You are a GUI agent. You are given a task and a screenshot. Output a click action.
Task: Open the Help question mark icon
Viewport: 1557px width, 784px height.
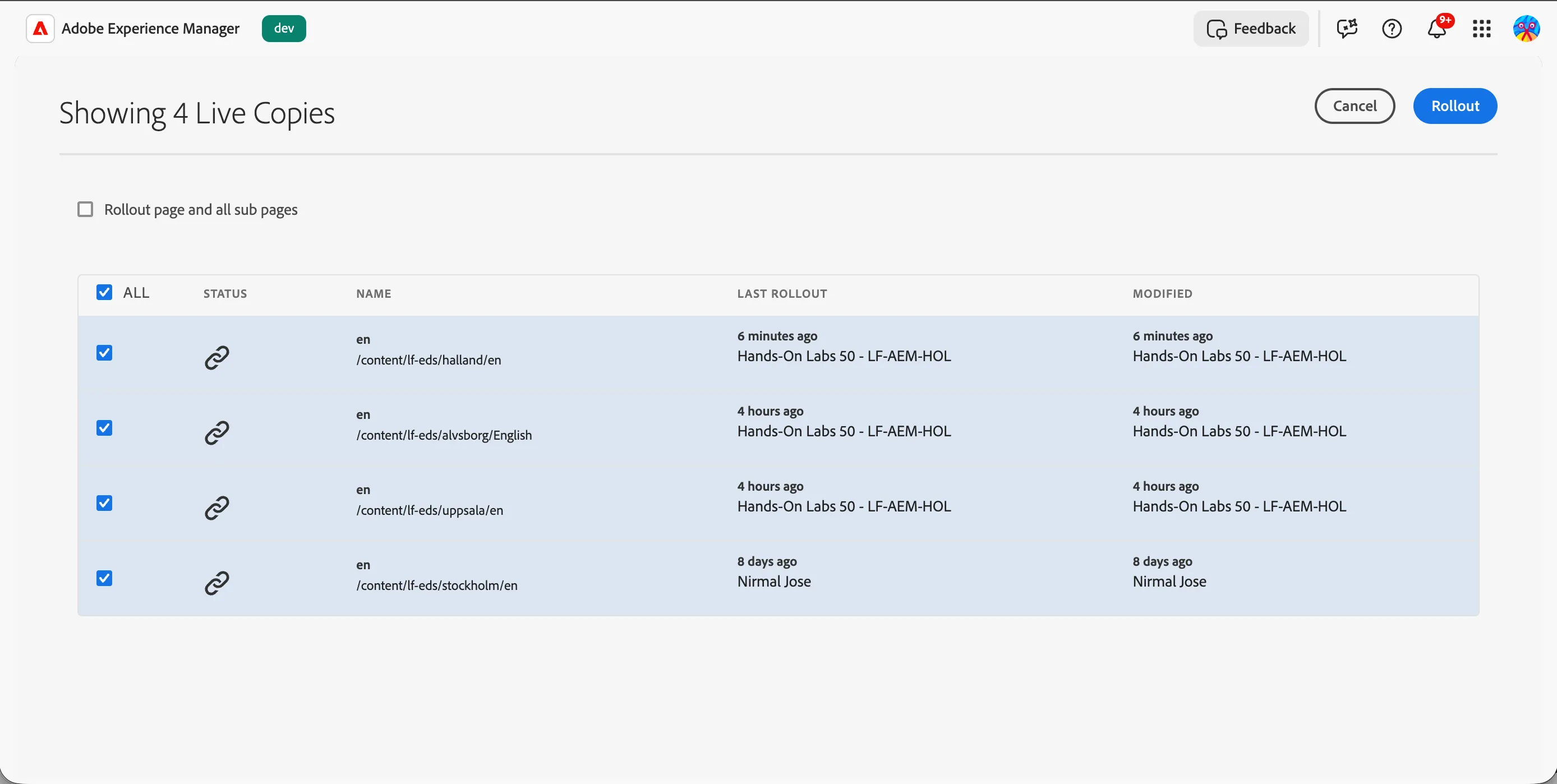pyautogui.click(x=1392, y=29)
